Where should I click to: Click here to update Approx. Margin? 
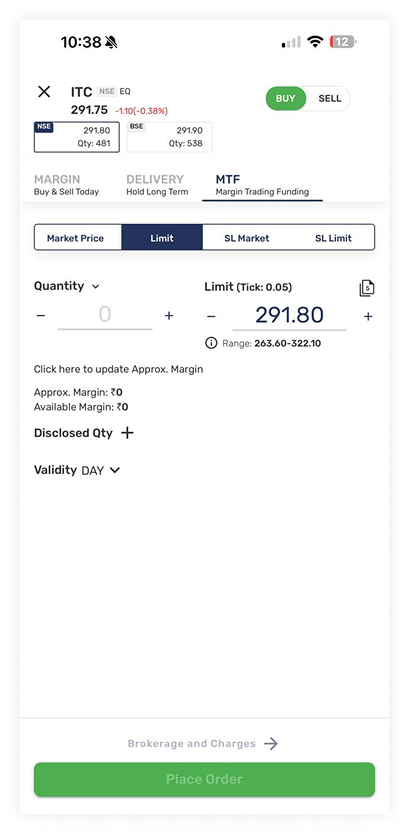(119, 369)
